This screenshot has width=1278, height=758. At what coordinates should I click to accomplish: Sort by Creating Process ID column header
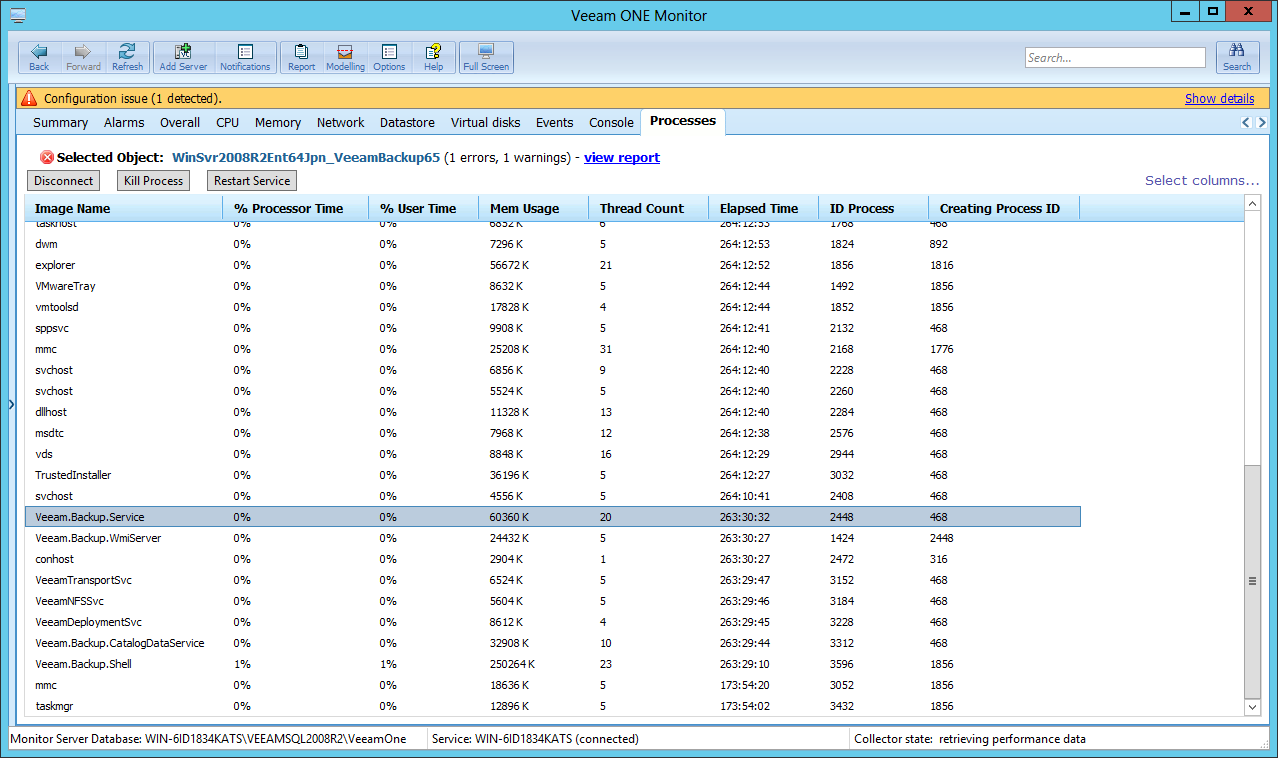tap(1004, 208)
